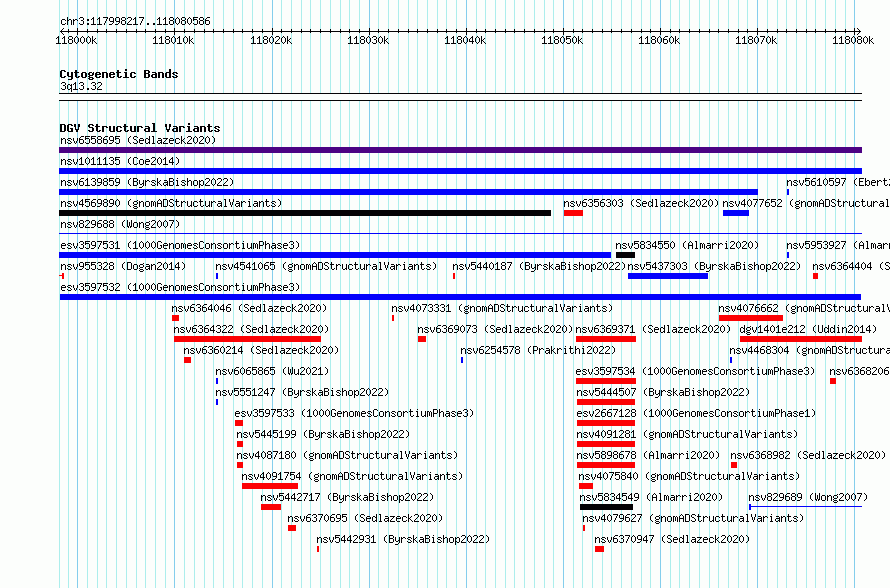Open nsv829689 (Wong2007) variant
The width and height of the screenshot is (890, 588).
[x=808, y=497]
